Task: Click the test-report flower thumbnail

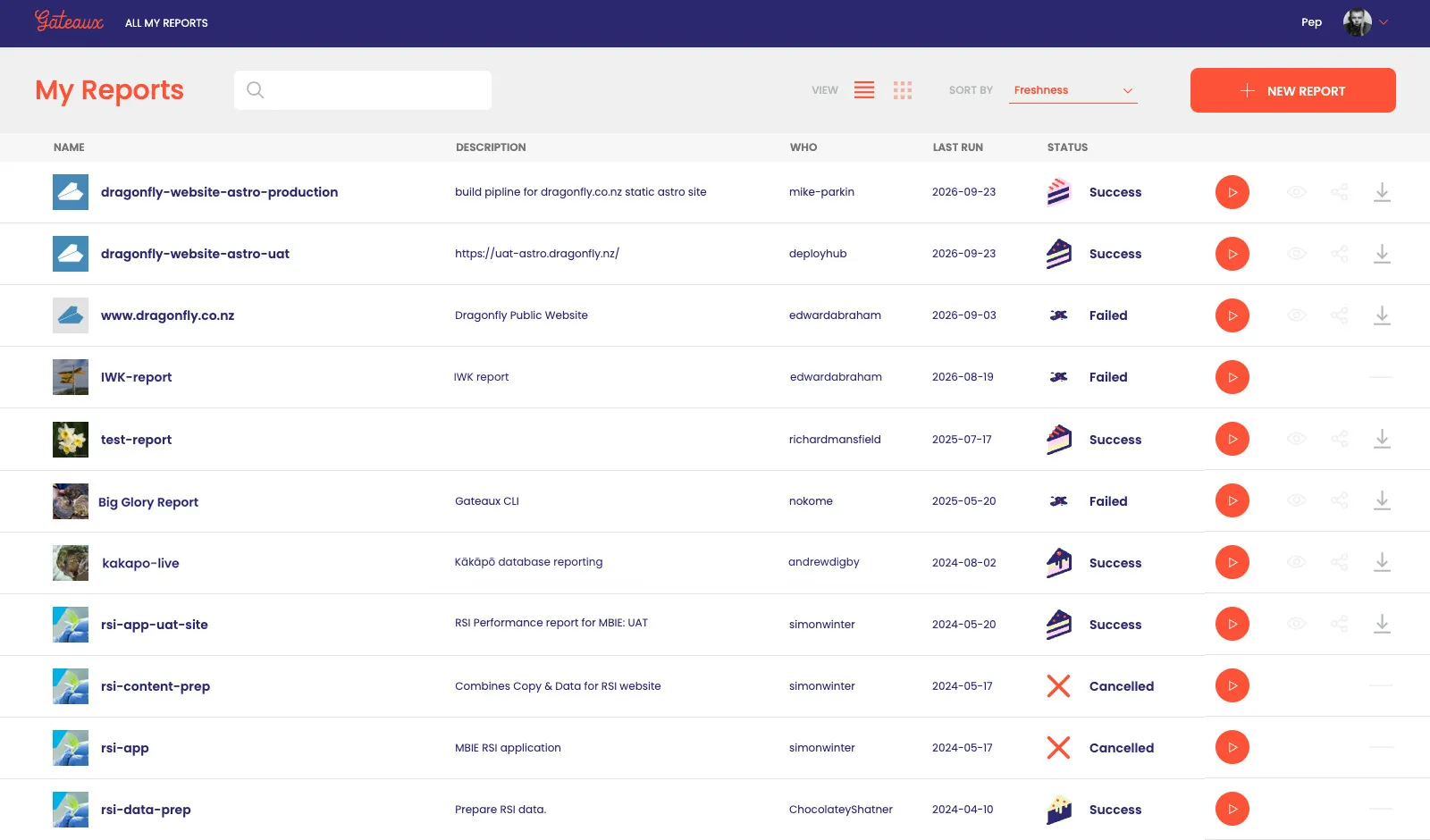Action: (71, 440)
